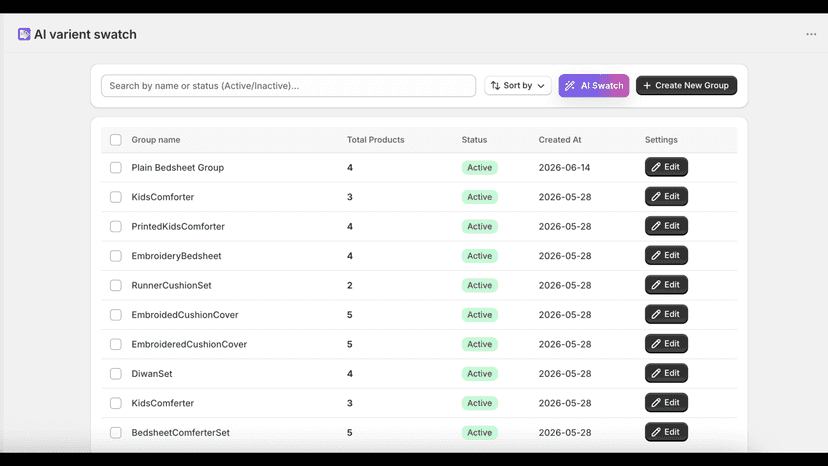This screenshot has width=828, height=466.
Task: Focus the search by name or status field
Action: (x=288, y=86)
